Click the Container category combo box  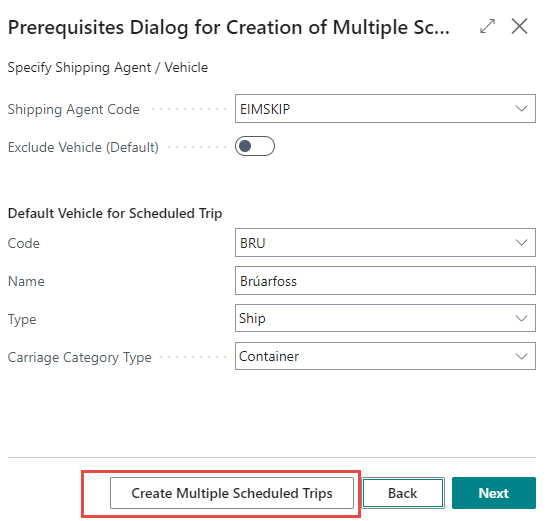click(x=385, y=356)
